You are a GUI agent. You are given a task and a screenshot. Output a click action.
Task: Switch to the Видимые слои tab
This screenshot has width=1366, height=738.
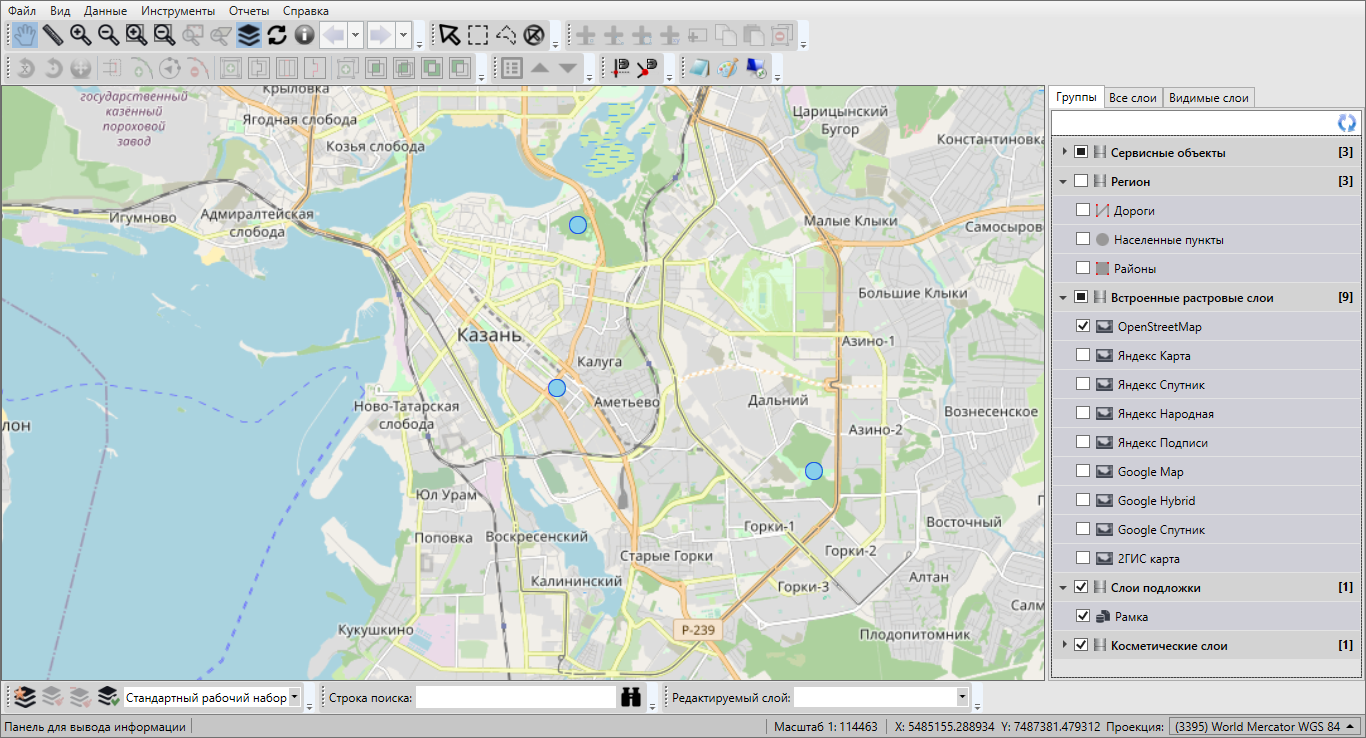pyautogui.click(x=1208, y=98)
